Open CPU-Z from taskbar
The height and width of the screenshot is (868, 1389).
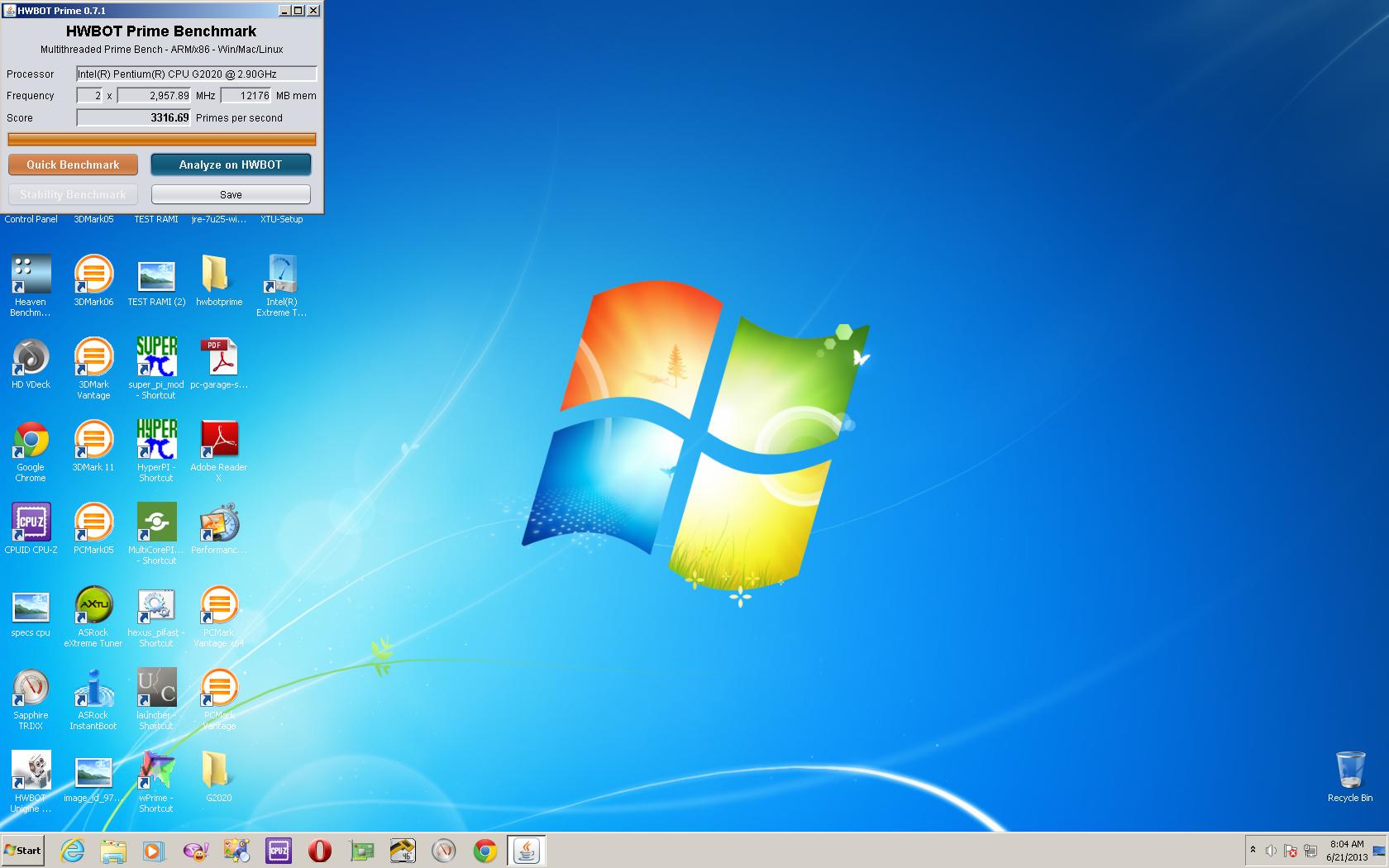coord(279,851)
